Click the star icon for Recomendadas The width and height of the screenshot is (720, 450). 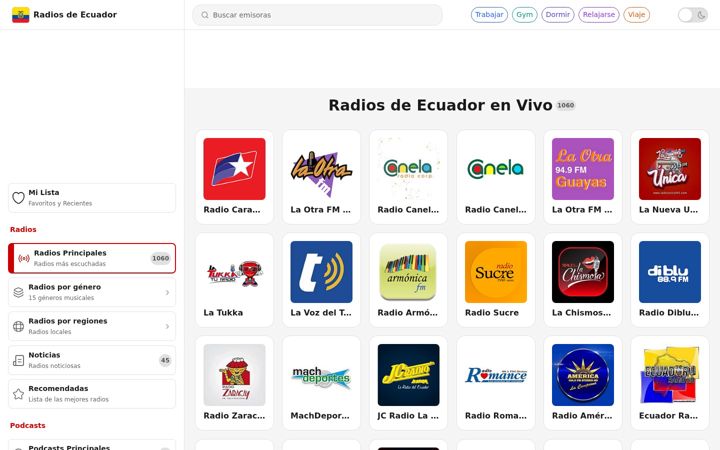(x=18, y=394)
